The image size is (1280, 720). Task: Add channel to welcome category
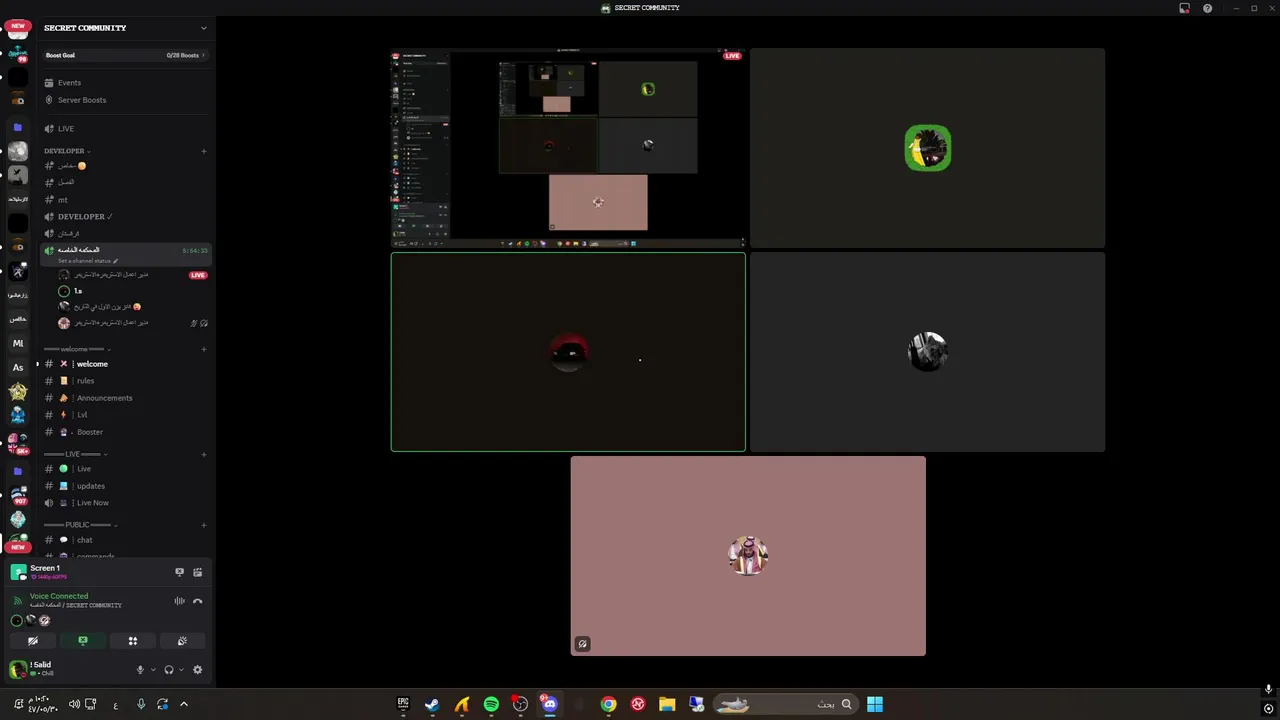tap(204, 349)
